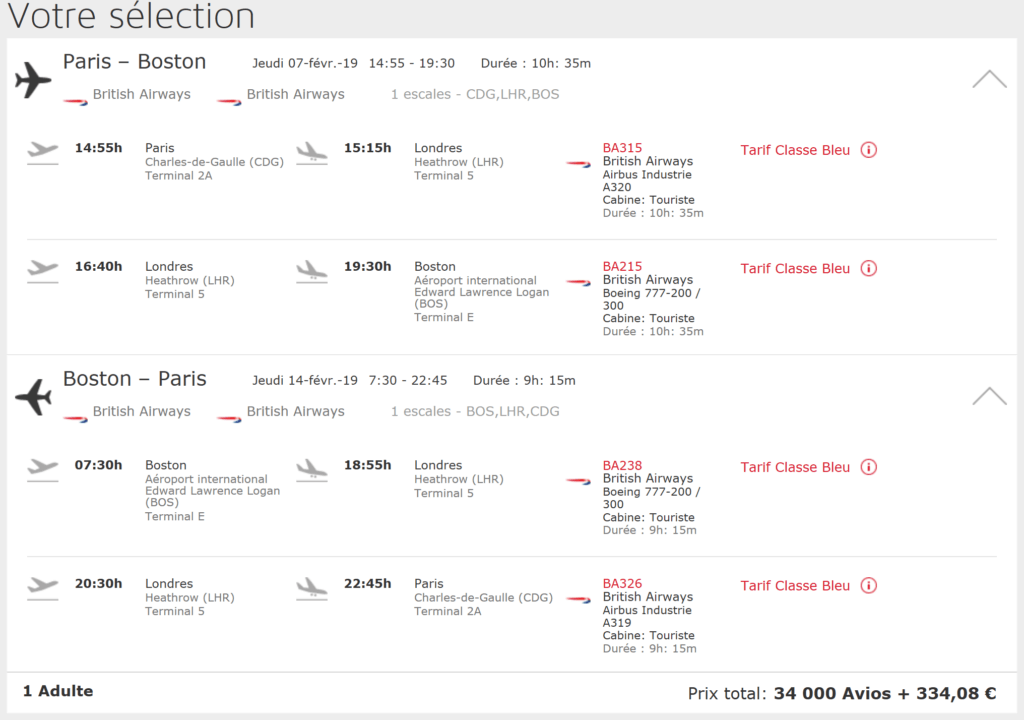
Task: Collapse the Paris – Boston flight details
Action: [989, 79]
